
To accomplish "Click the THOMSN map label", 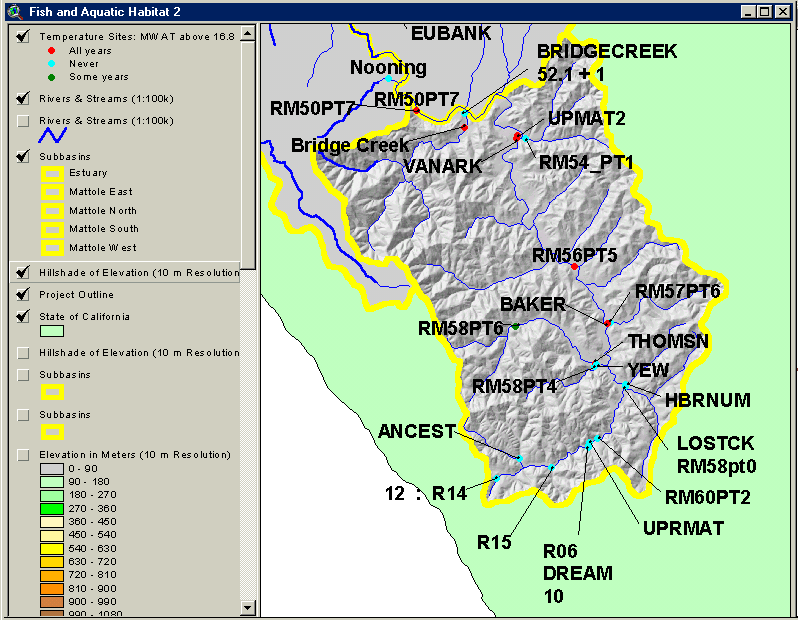I will coord(668,341).
